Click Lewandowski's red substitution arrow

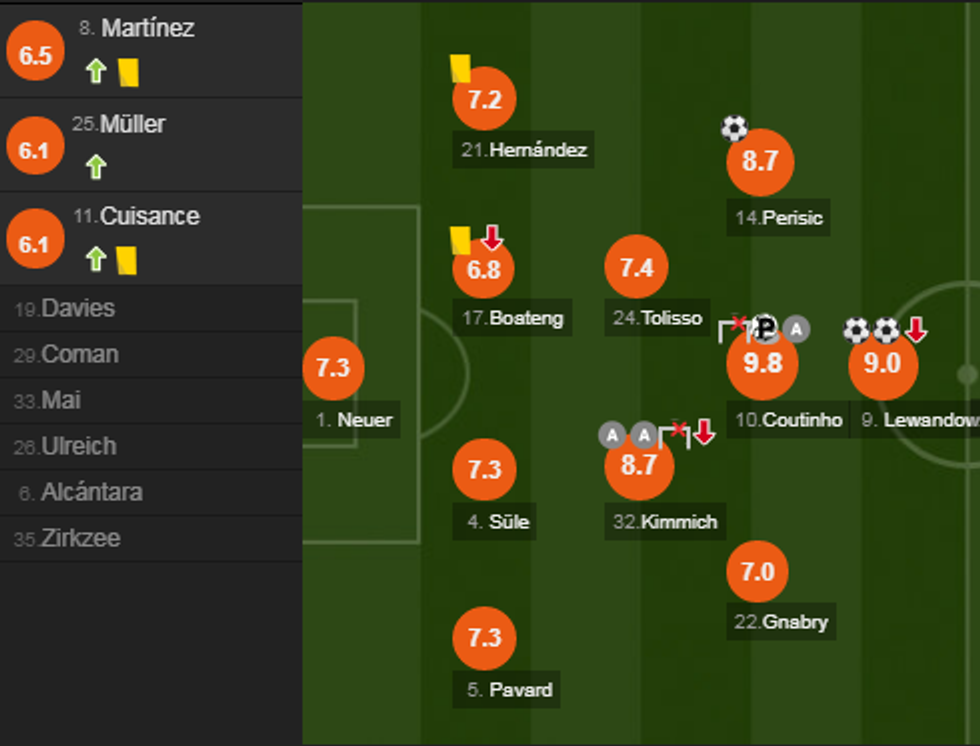915,330
